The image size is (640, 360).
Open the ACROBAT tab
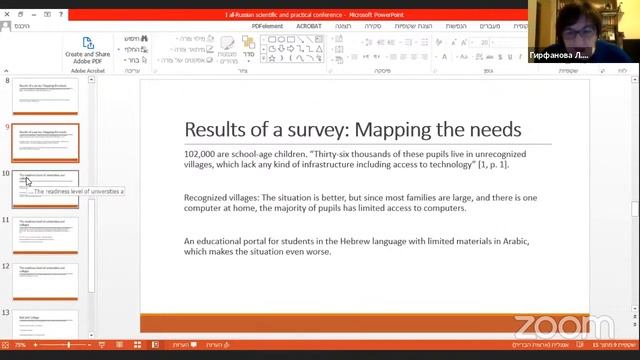pyautogui.click(x=309, y=26)
